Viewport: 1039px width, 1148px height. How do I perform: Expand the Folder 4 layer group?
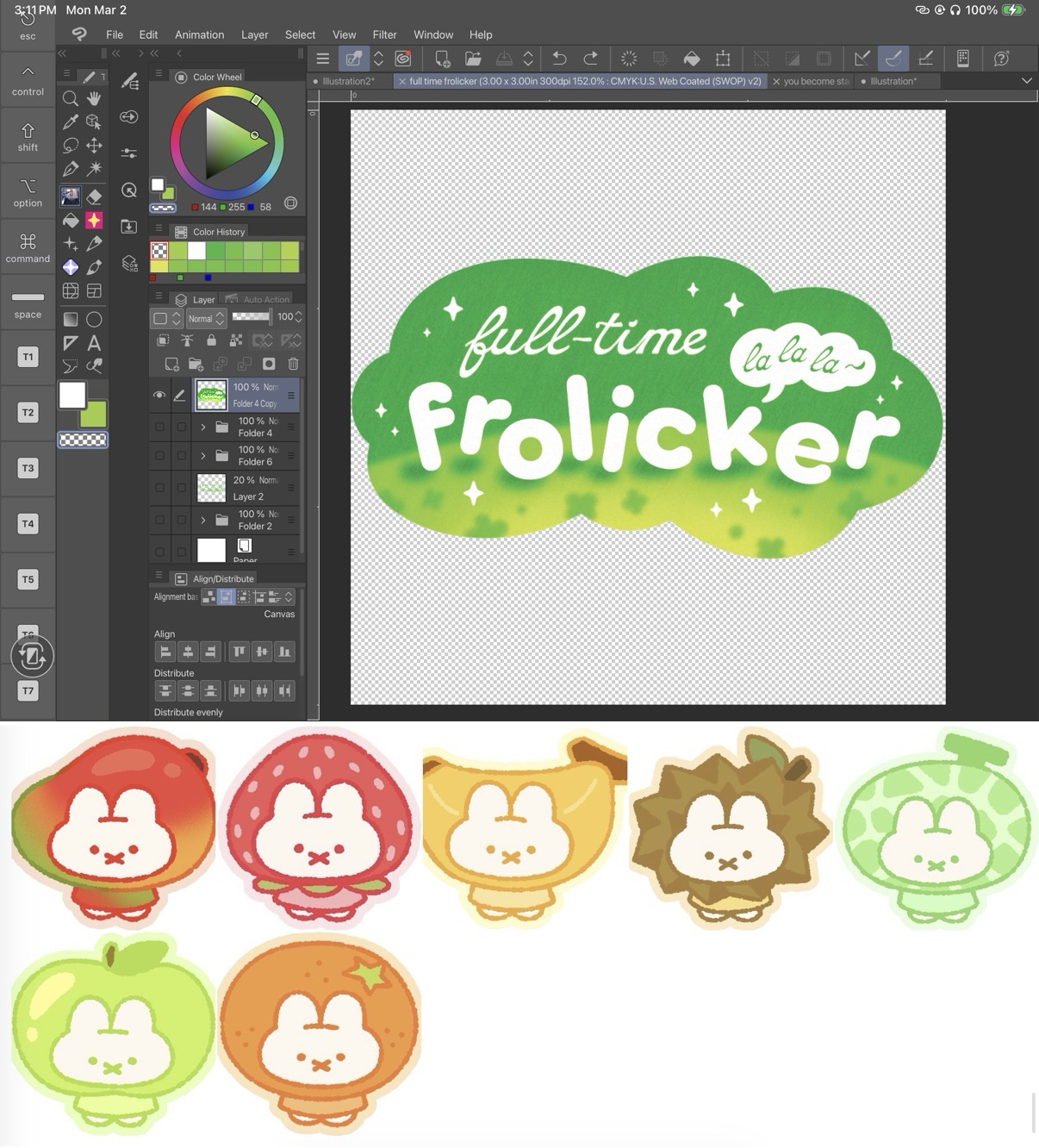click(203, 427)
